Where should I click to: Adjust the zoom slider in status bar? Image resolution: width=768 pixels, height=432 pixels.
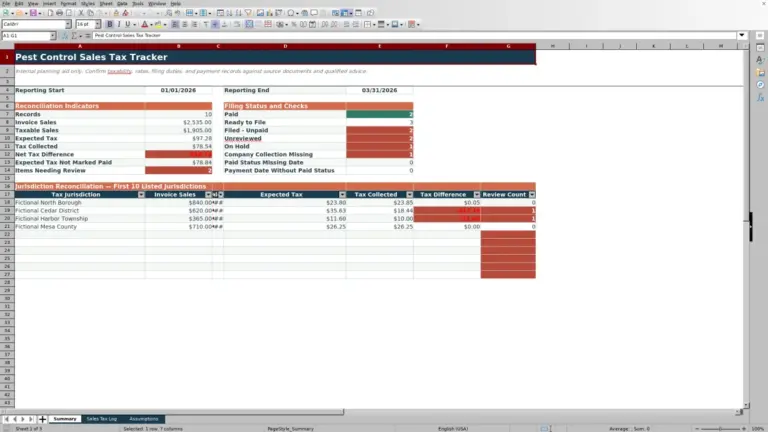pos(720,429)
